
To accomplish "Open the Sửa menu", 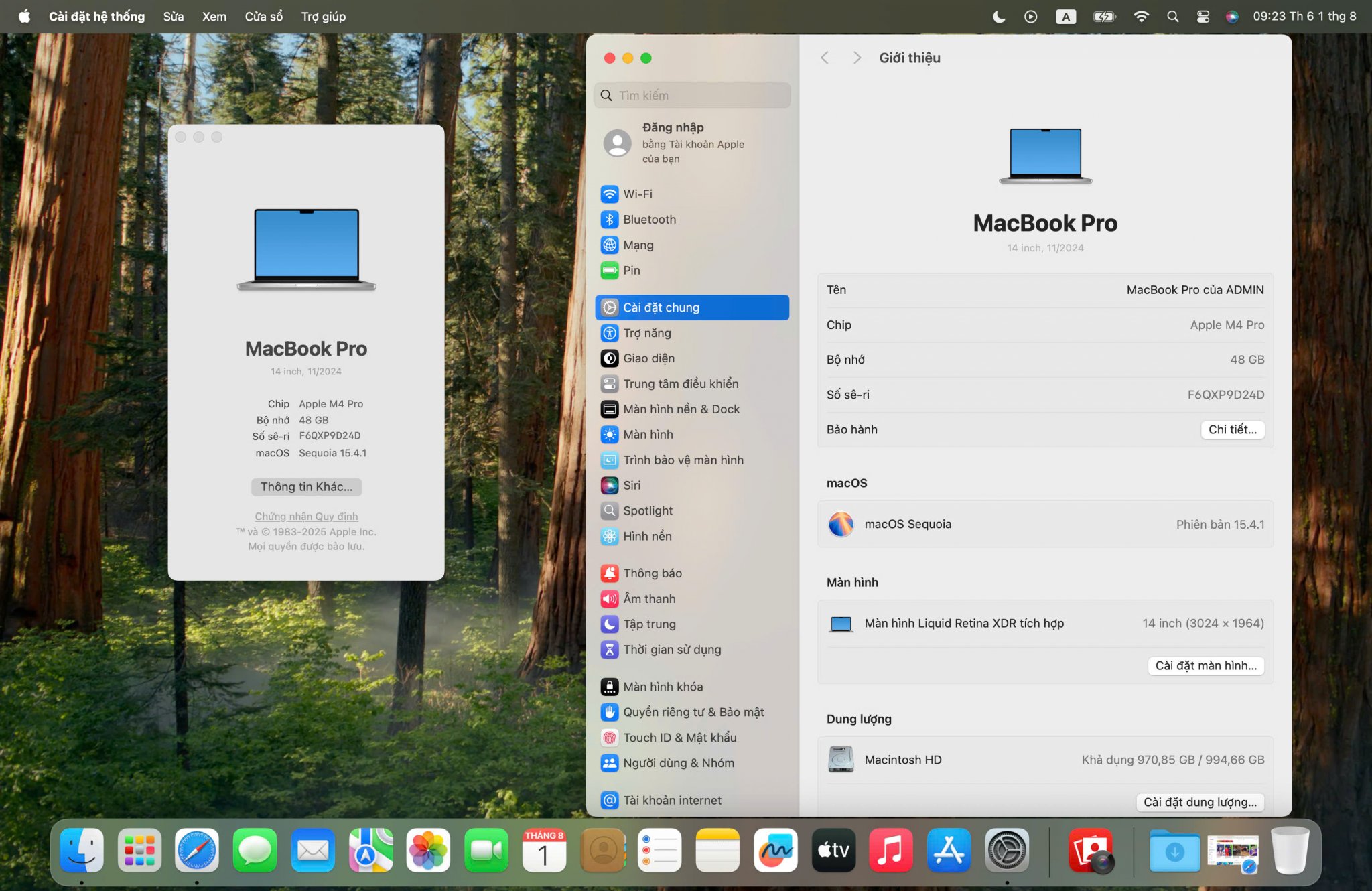I will (174, 16).
